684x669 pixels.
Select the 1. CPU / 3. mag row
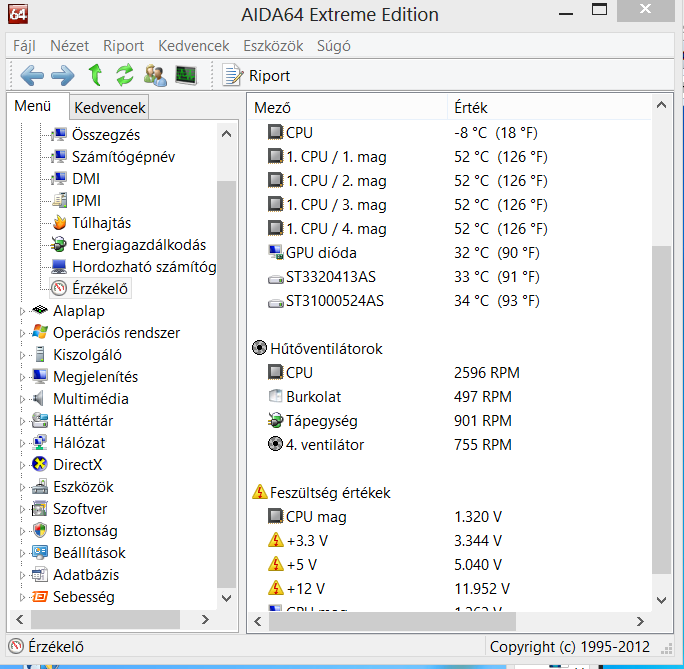pos(449,205)
